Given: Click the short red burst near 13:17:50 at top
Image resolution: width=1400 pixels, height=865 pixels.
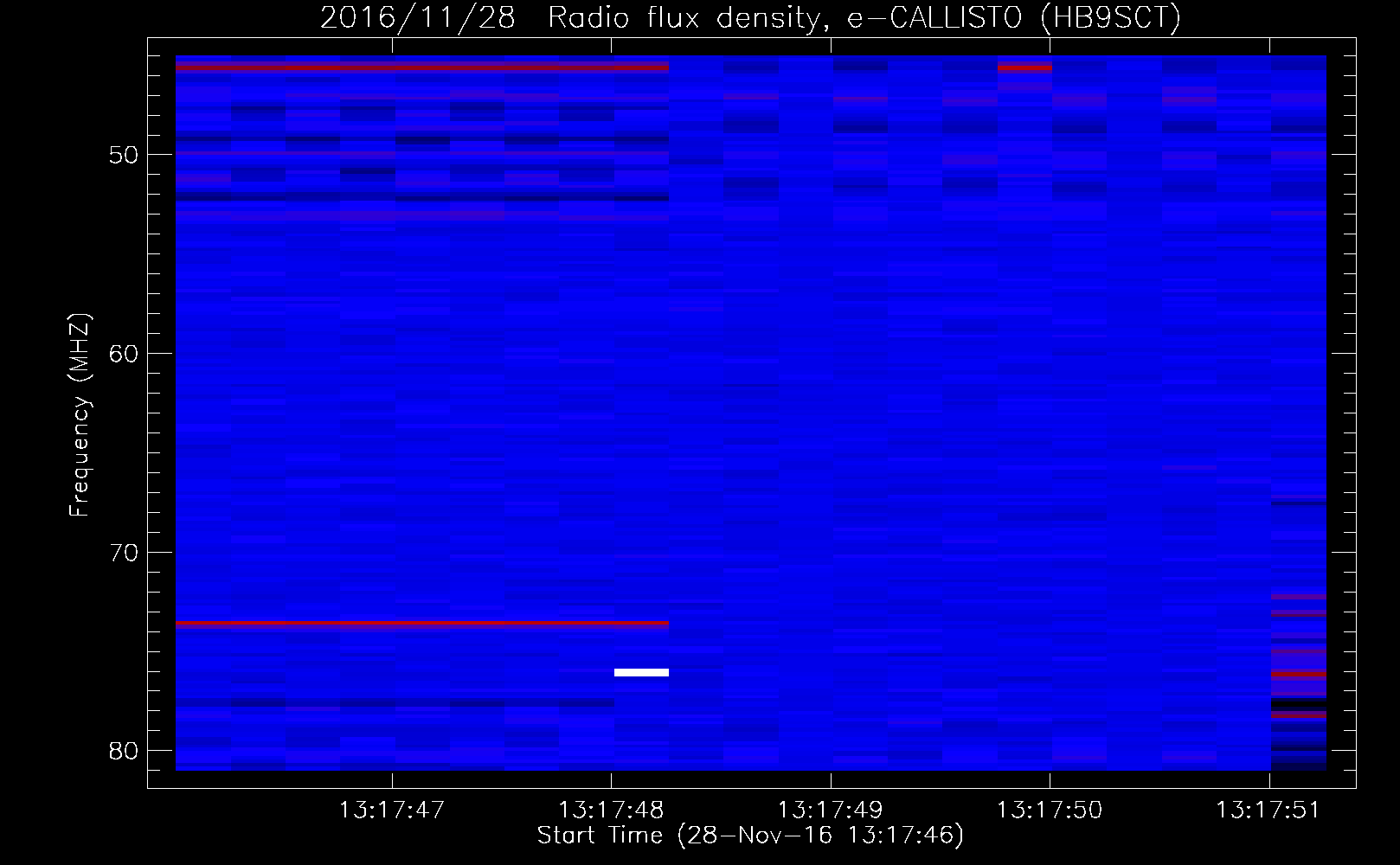Looking at the screenshot, I should [1024, 67].
